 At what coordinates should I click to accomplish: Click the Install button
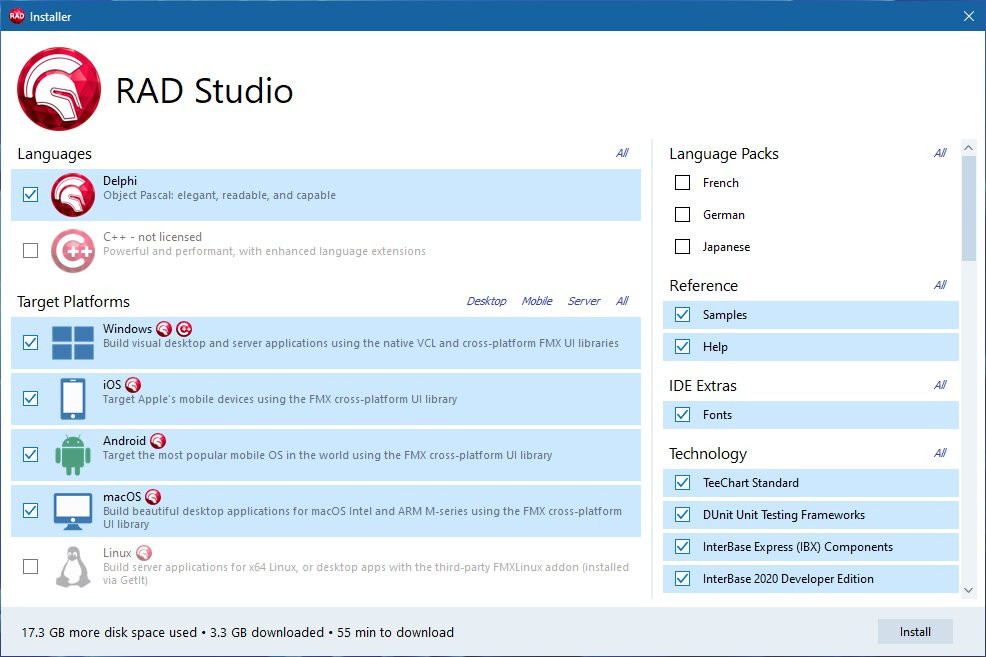(915, 632)
